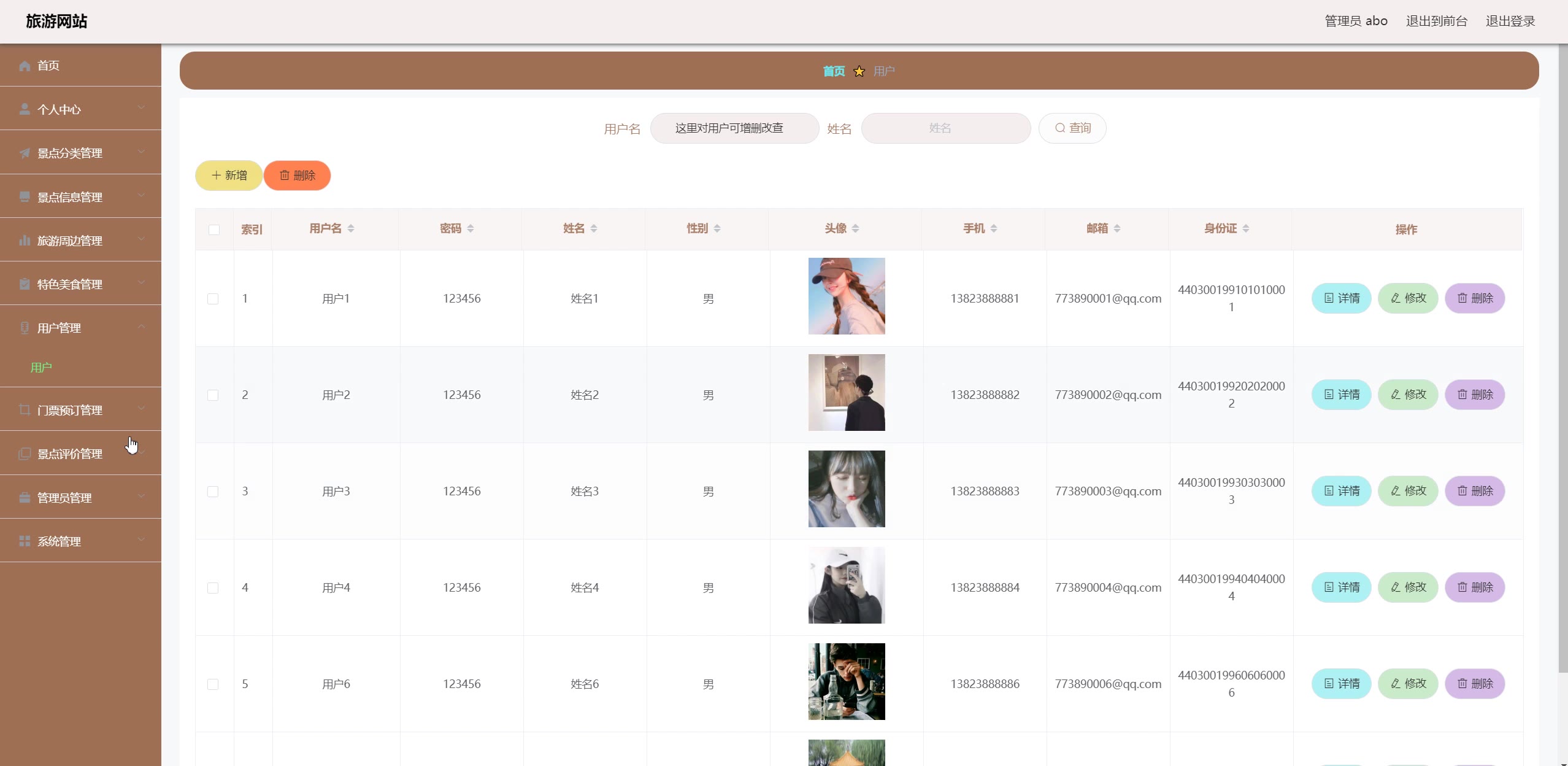Click the star icon in the breadcrumb bar

[x=859, y=71]
